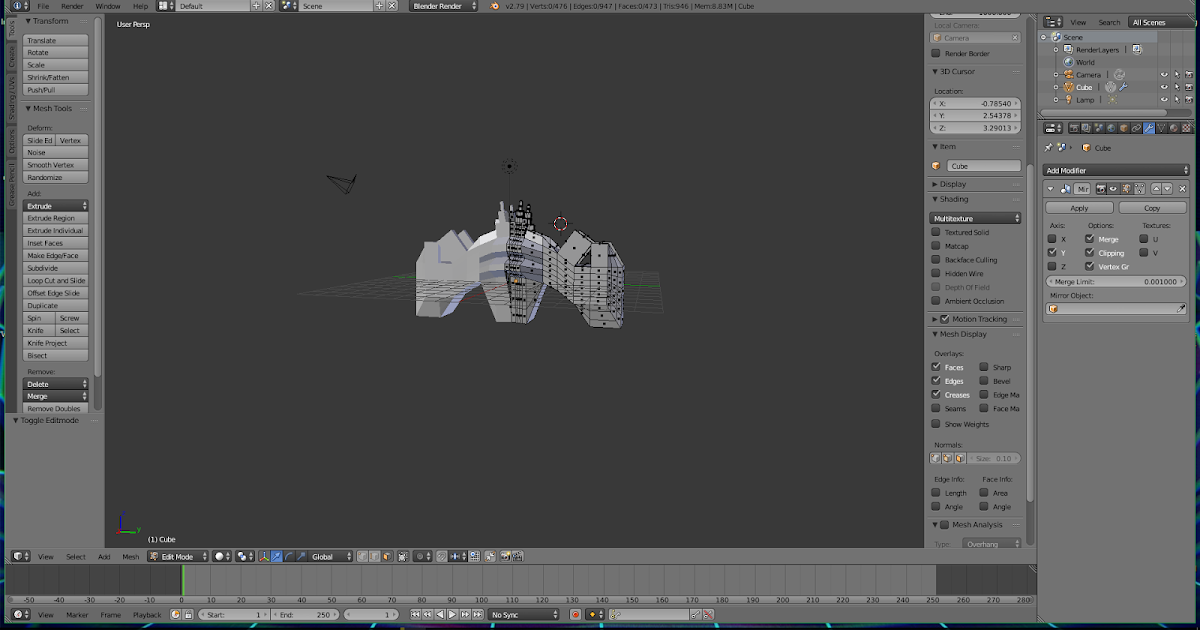Toggle the 3D manipulator widget icon
The width and height of the screenshot is (1200, 630).
point(264,556)
